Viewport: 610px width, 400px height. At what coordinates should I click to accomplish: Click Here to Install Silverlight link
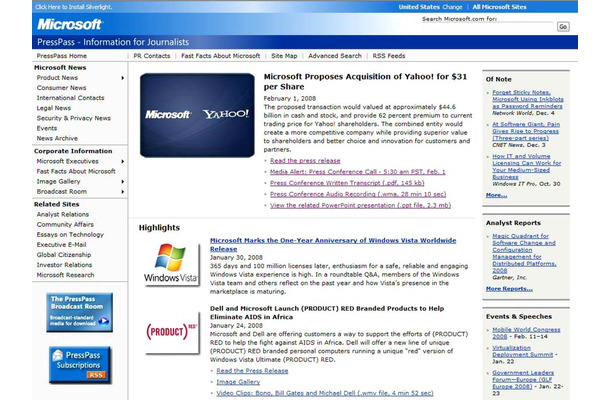(74, 7)
